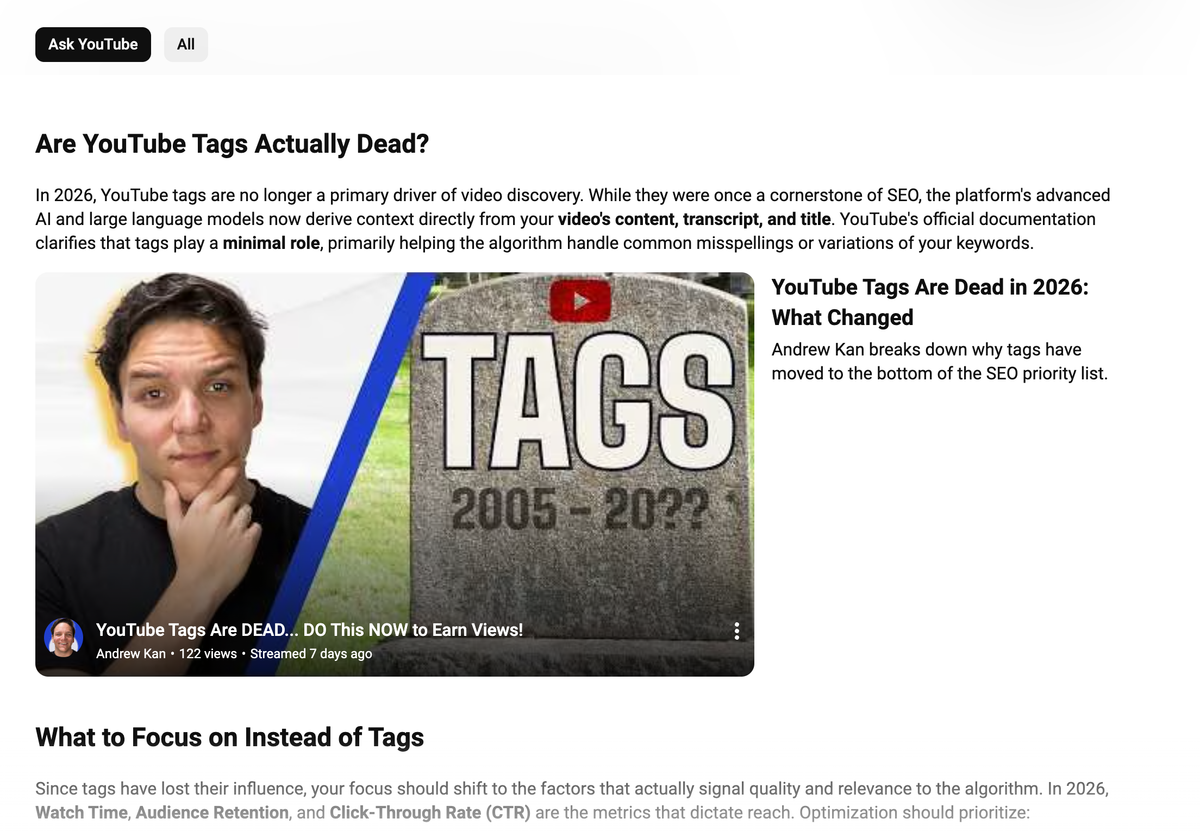Open the video's three-dot options menu
Image resolution: width=1200 pixels, height=837 pixels.
(x=737, y=631)
